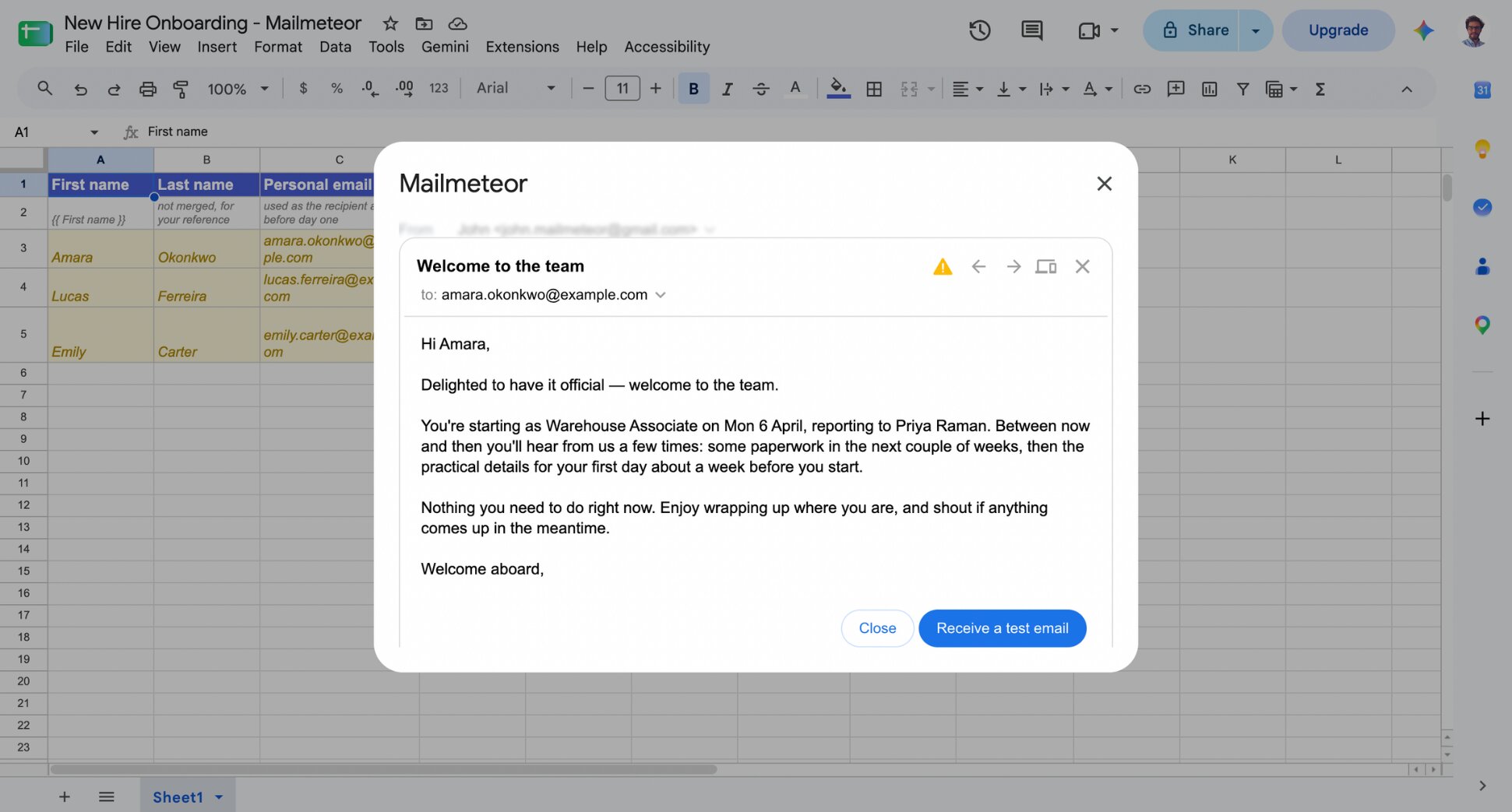The image size is (1512, 812).
Task: Open Sheet1 tab menu arrow
Action: point(219,797)
